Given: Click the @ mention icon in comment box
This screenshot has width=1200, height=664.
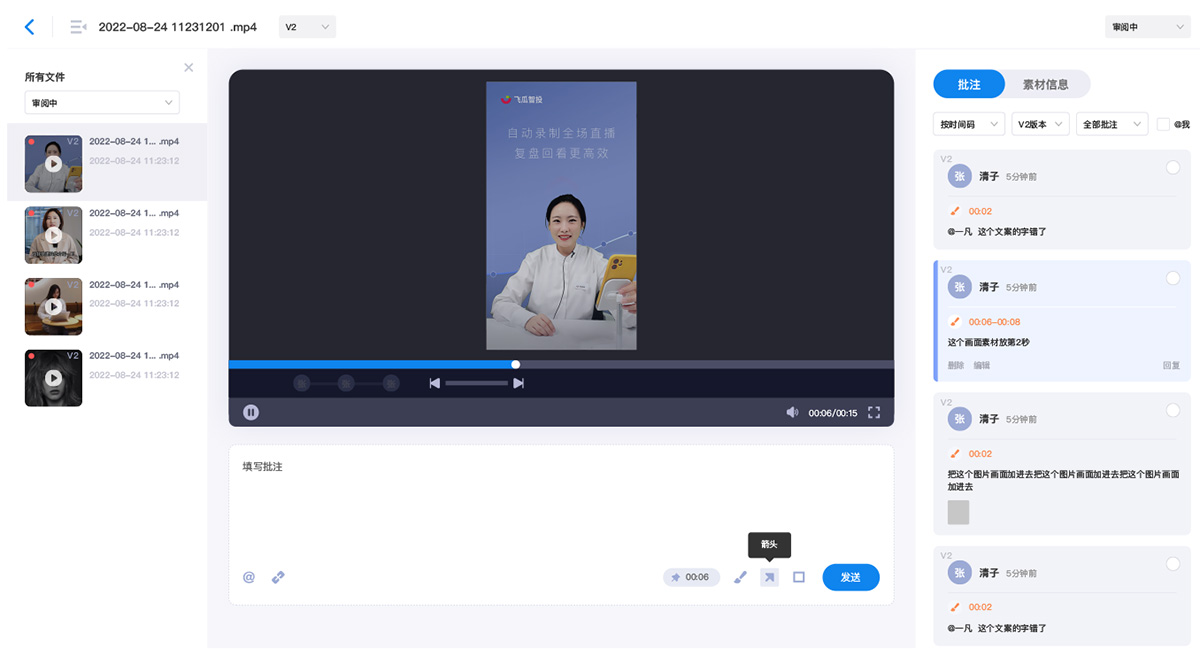Looking at the screenshot, I should (x=248, y=577).
